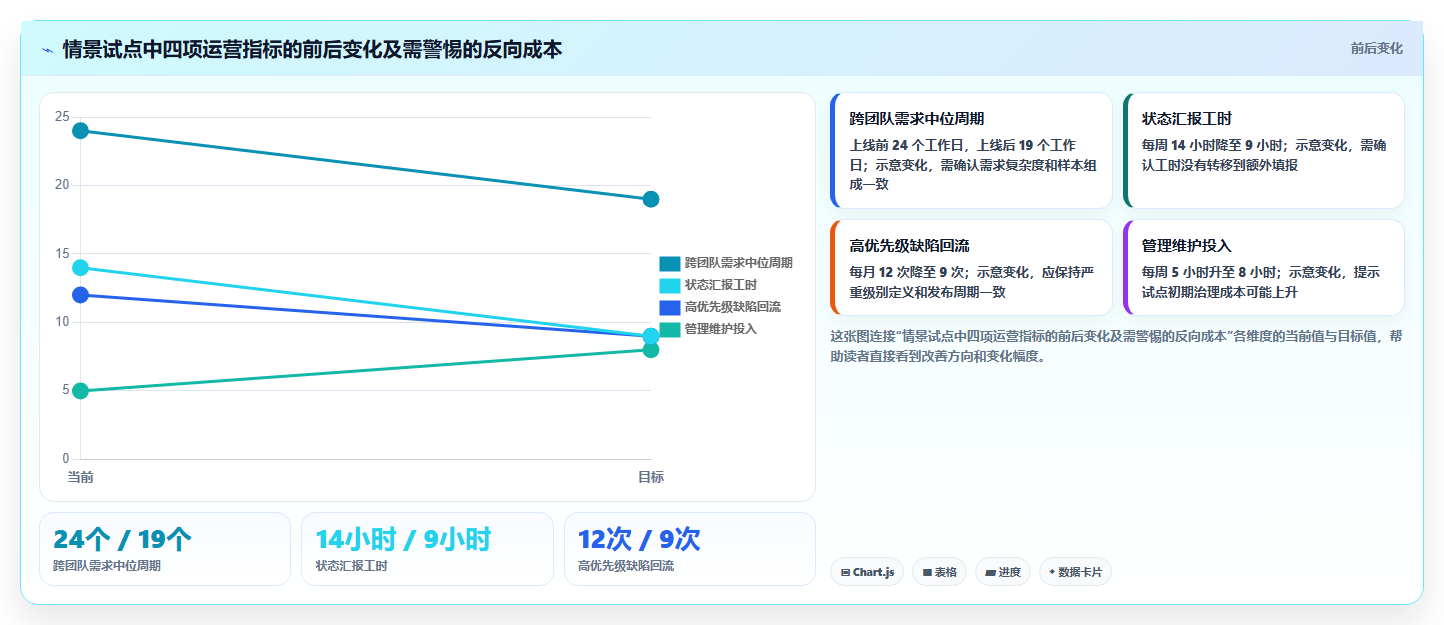Click the icon in the 进度 tag
Screen dimensions: 1444x625
click(x=990, y=573)
